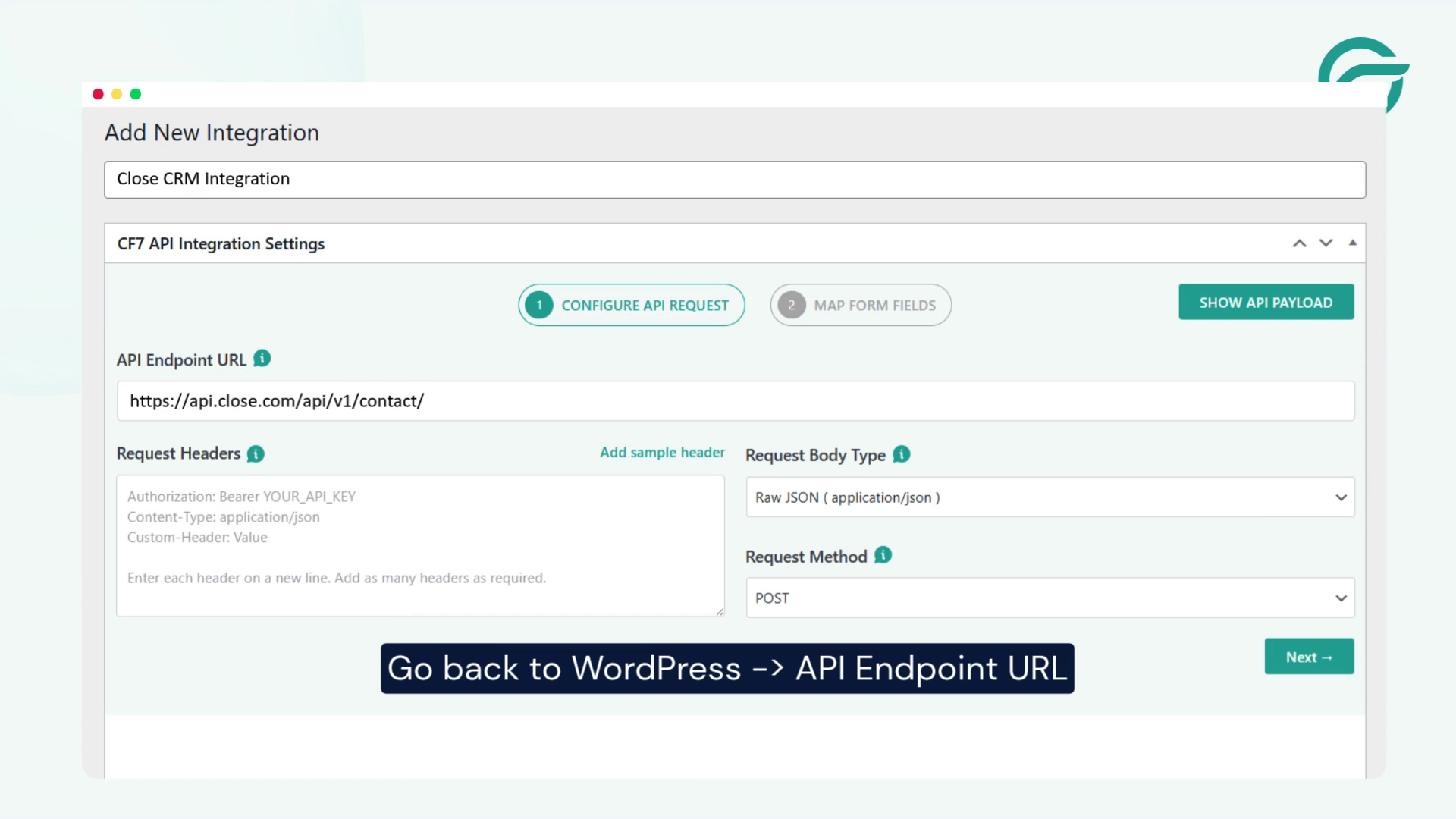The image size is (1456, 819).
Task: Open the Request Method dropdown
Action: pyautogui.click(x=1050, y=598)
